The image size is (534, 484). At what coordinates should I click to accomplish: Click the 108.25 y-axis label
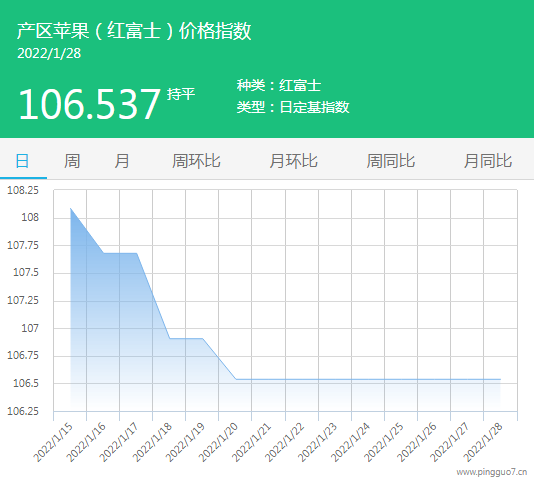(23, 190)
